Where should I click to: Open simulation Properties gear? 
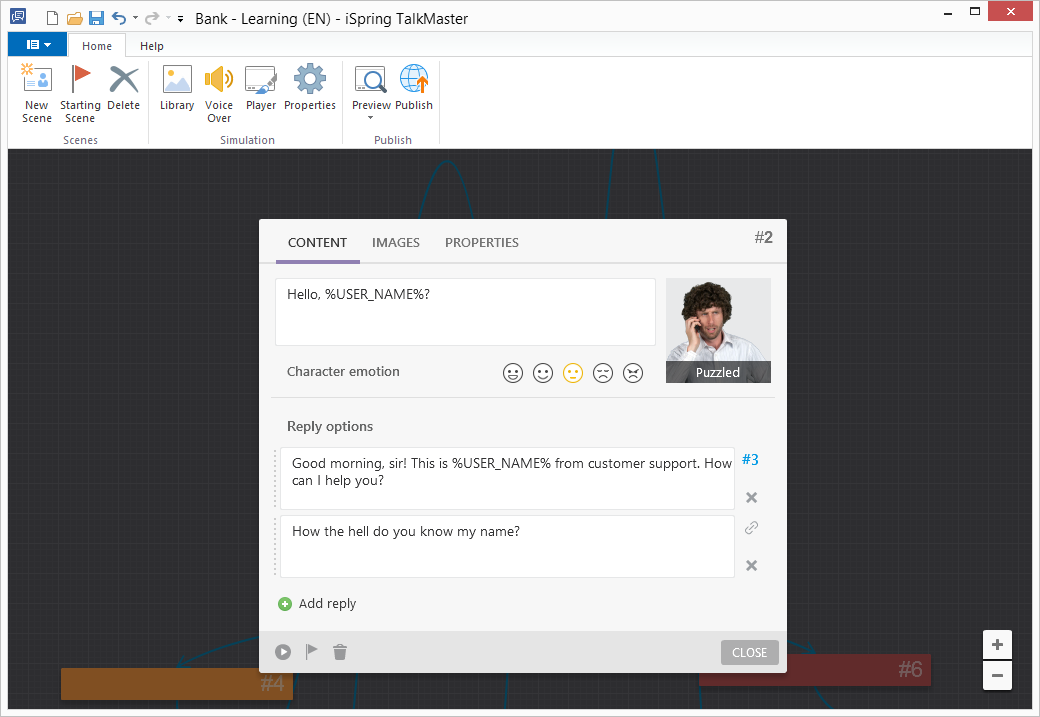(x=310, y=88)
